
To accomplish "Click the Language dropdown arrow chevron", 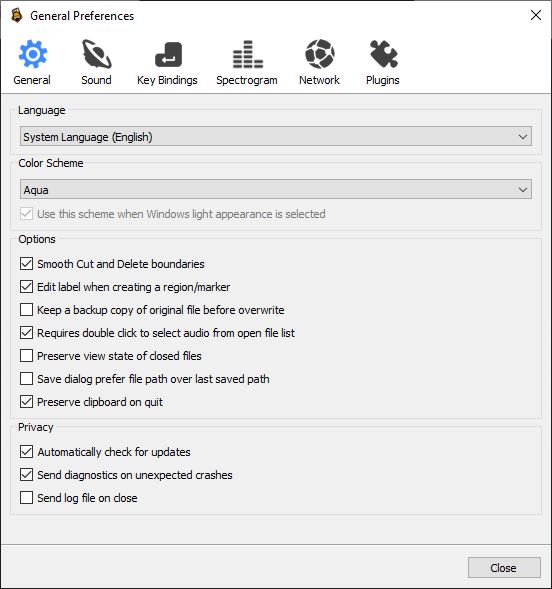I will (523, 137).
